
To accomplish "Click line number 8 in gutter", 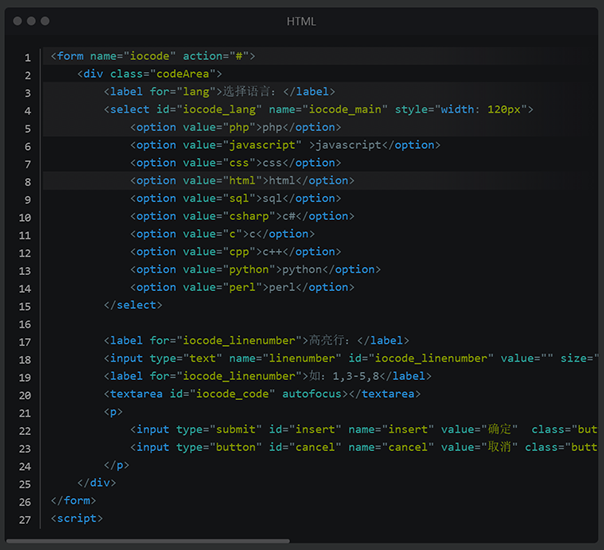I will pyautogui.click(x=28, y=182).
